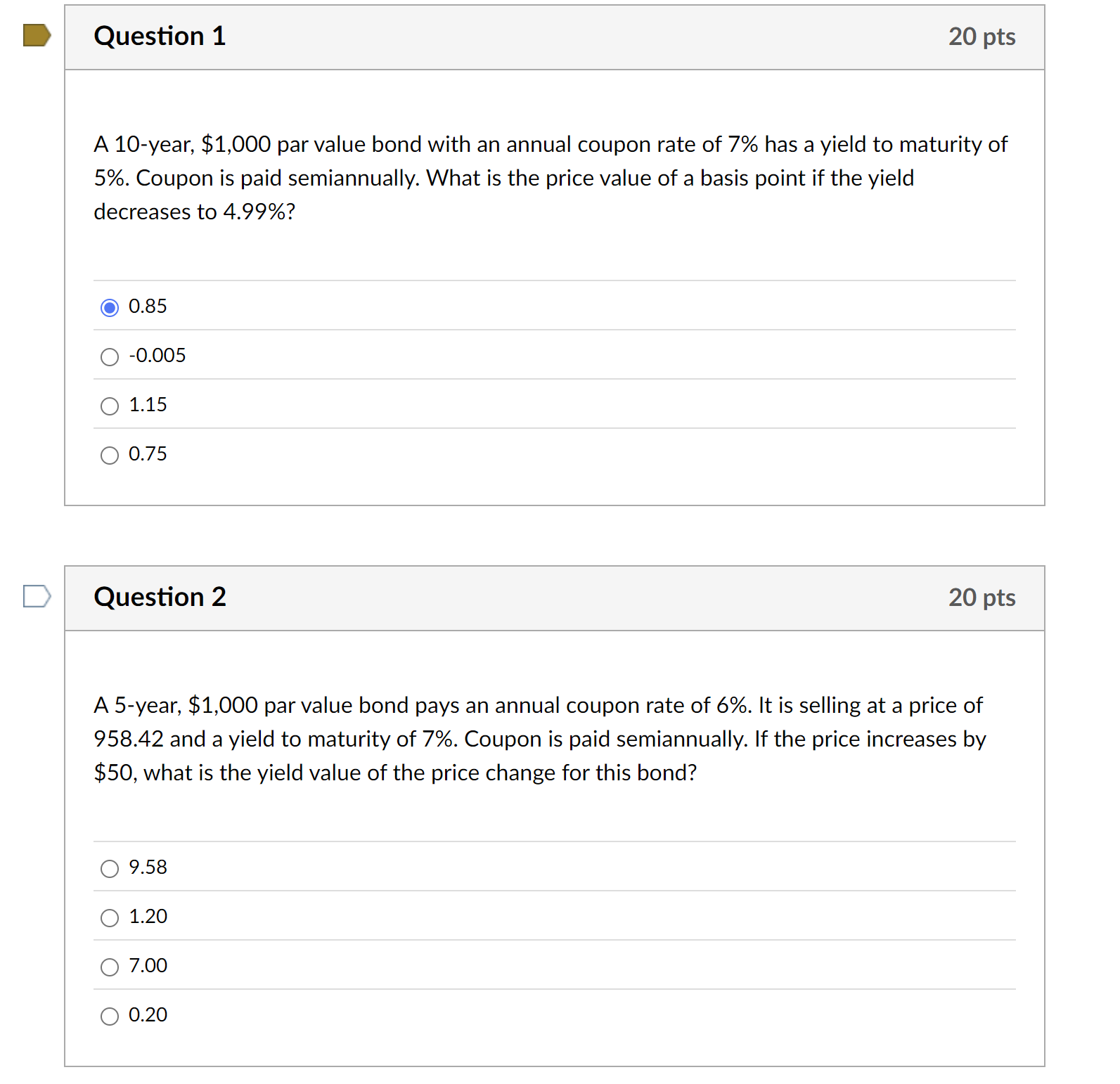This screenshot has height=1084, width=1120.
Task: Choose the -0.005 option in Question 1
Action: 110,356
